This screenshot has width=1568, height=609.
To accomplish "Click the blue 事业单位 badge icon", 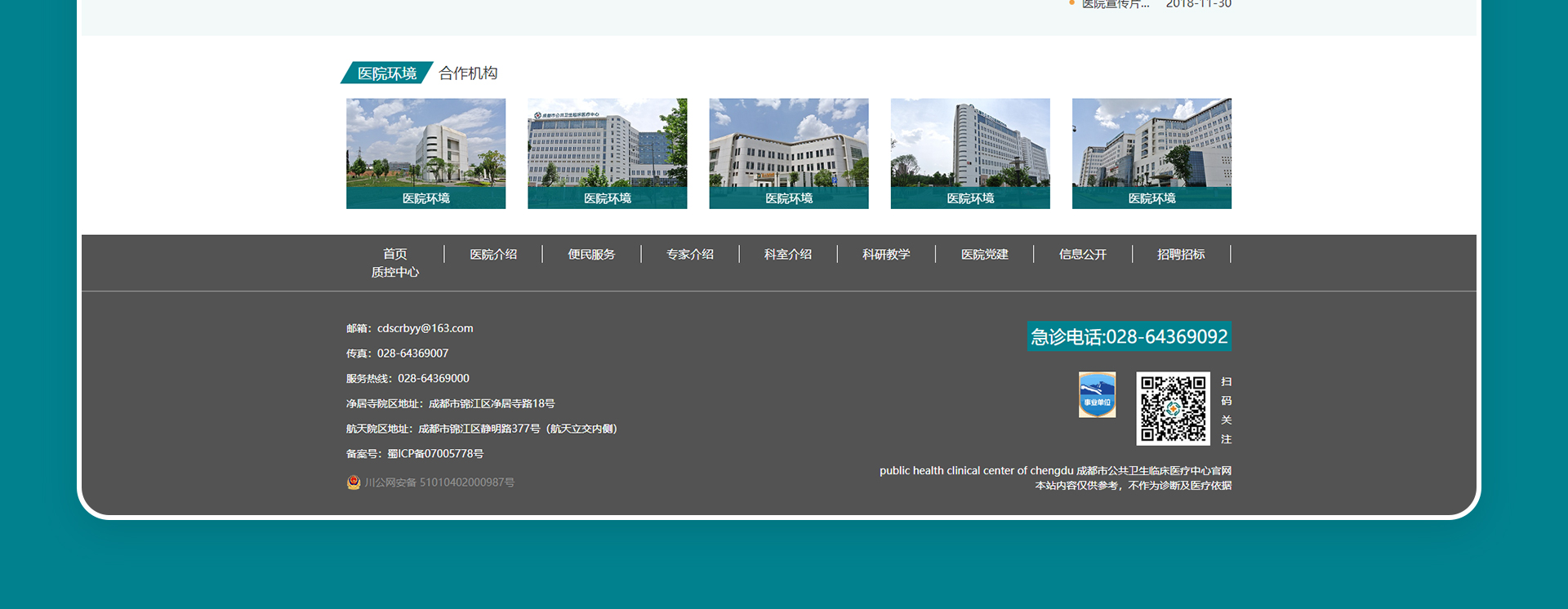I will tap(1097, 395).
